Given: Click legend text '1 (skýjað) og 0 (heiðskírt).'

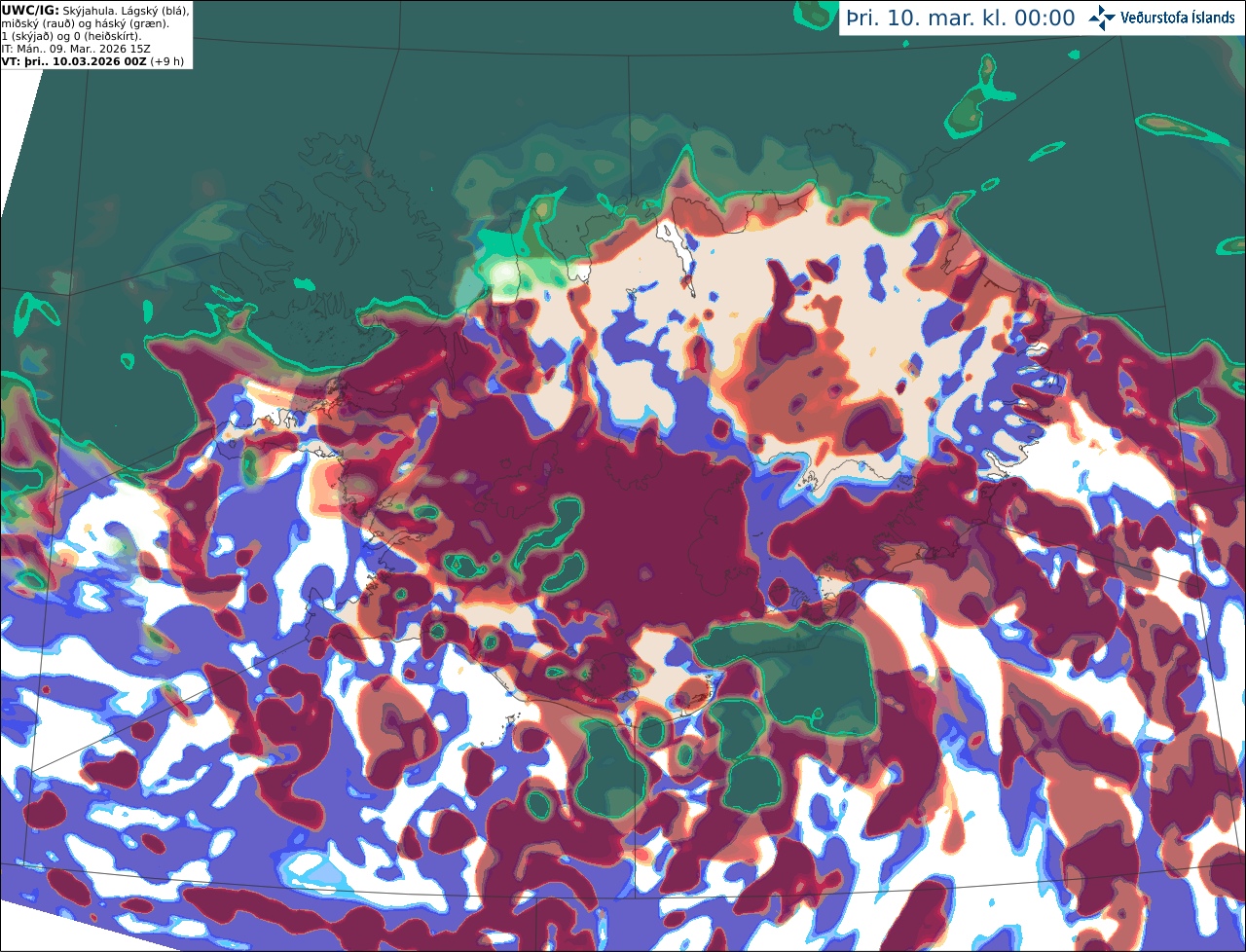Looking at the screenshot, I should pos(71,36).
